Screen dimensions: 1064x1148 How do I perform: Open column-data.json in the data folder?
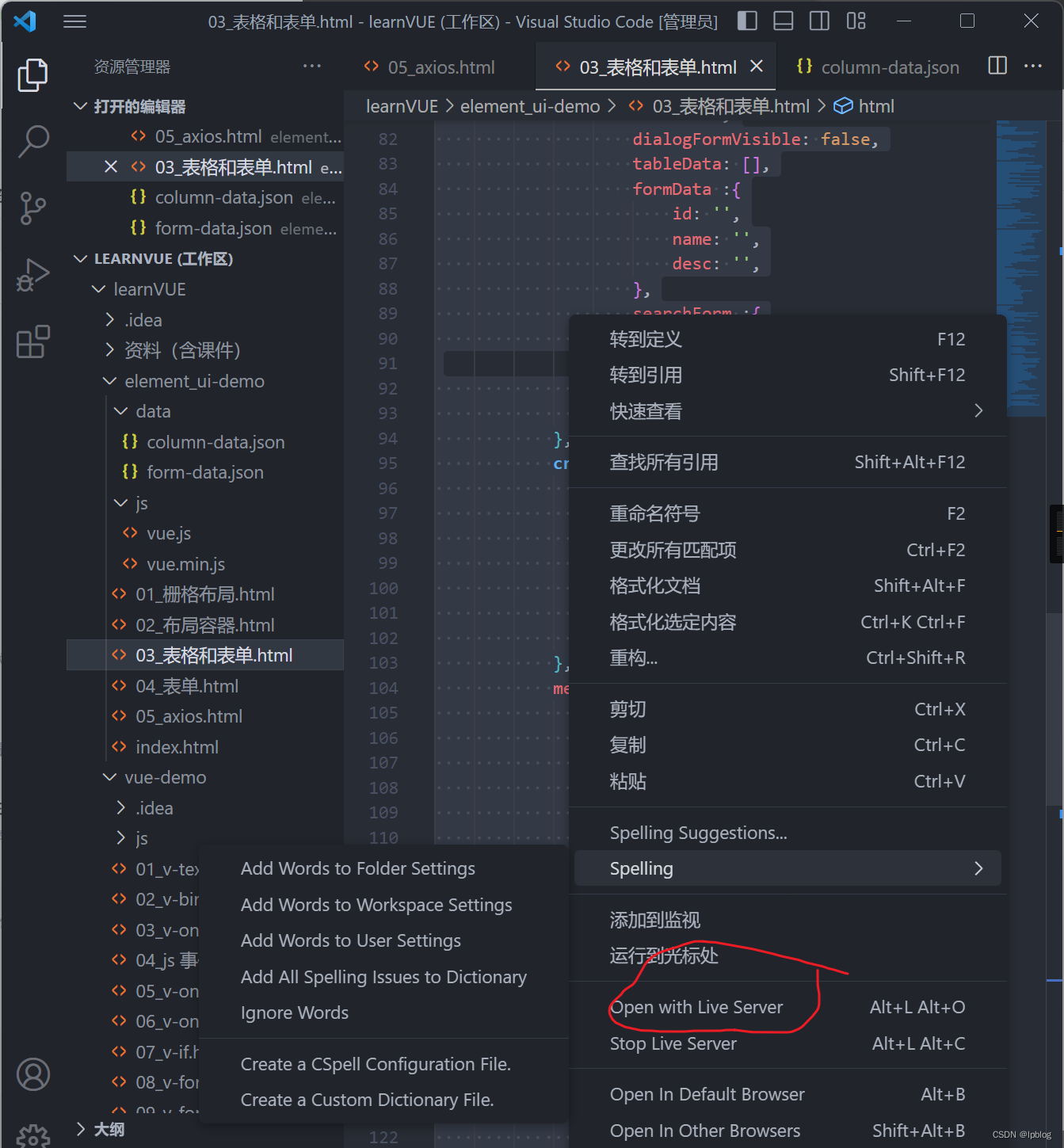coord(205,442)
